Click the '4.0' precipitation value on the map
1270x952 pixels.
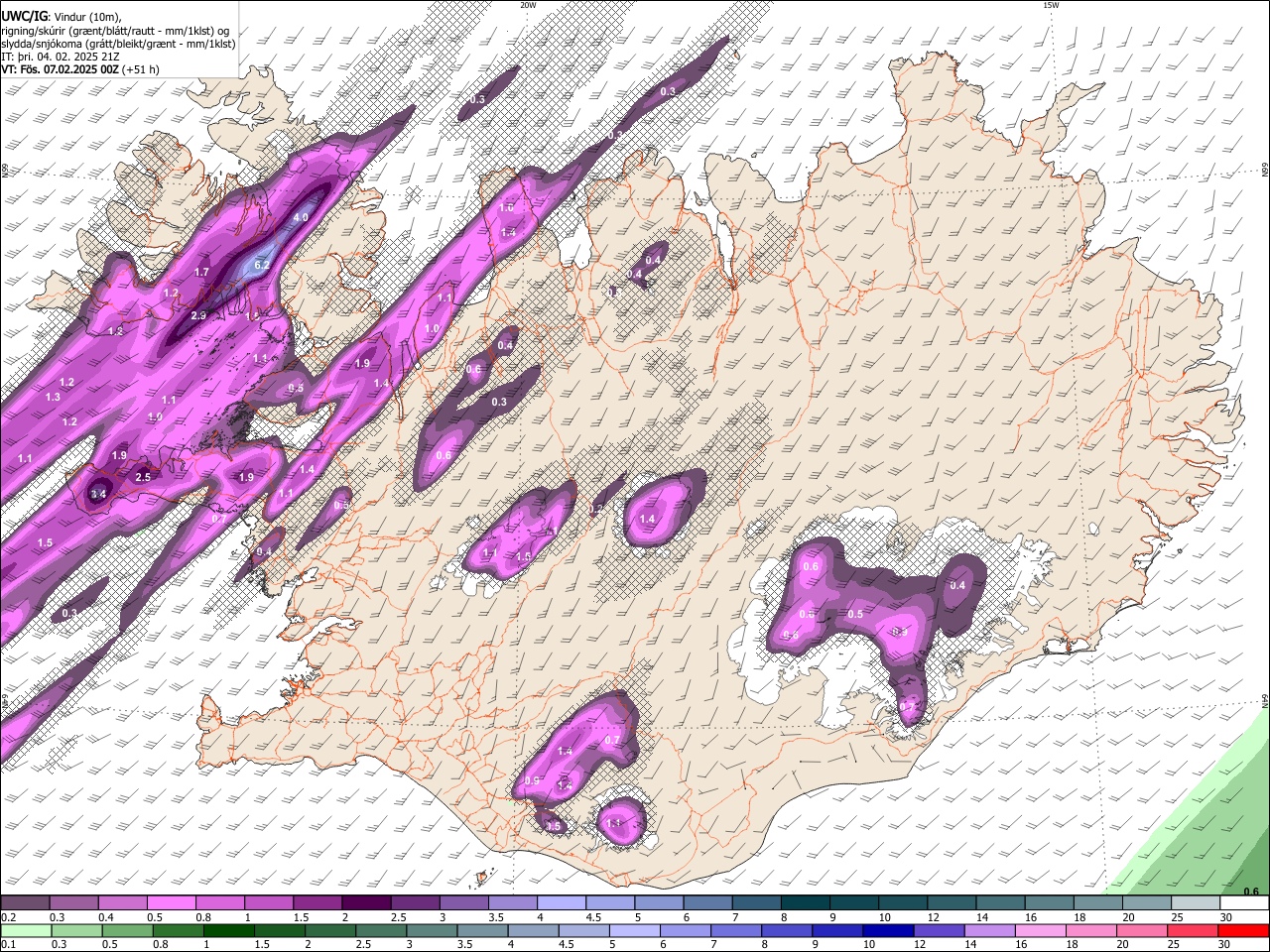302,217
